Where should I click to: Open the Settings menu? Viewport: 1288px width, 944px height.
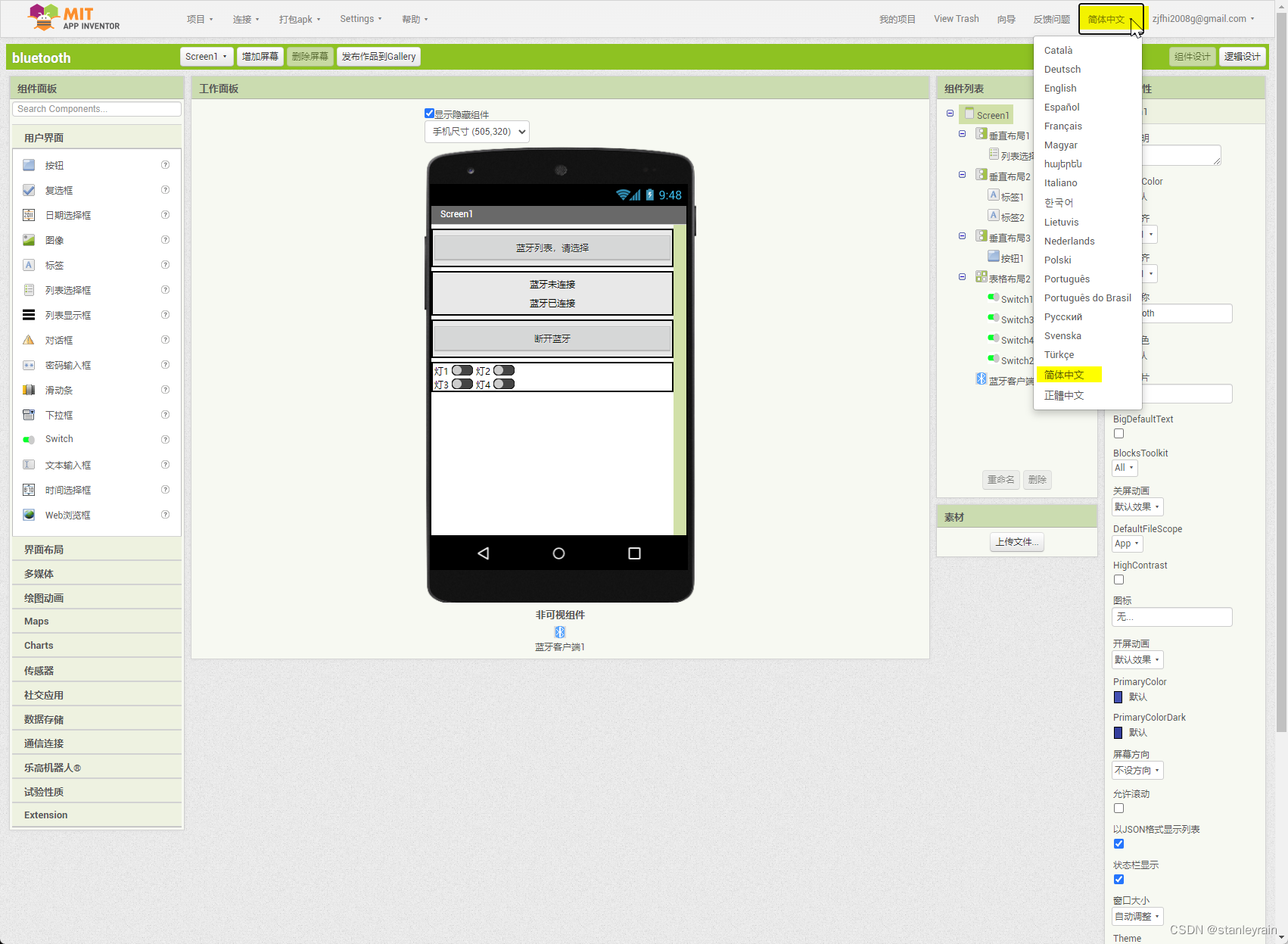[360, 19]
